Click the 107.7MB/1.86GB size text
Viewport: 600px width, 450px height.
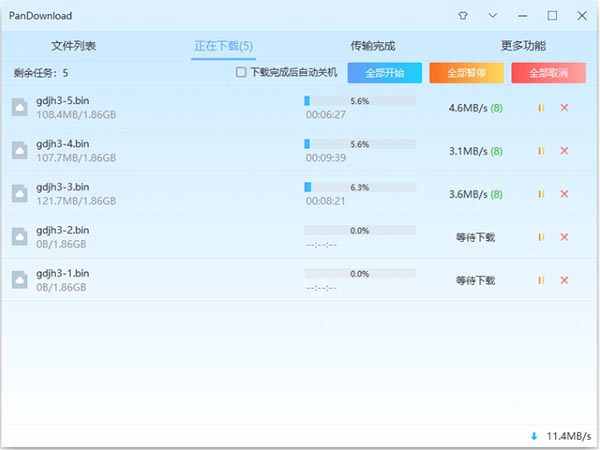[76, 158]
